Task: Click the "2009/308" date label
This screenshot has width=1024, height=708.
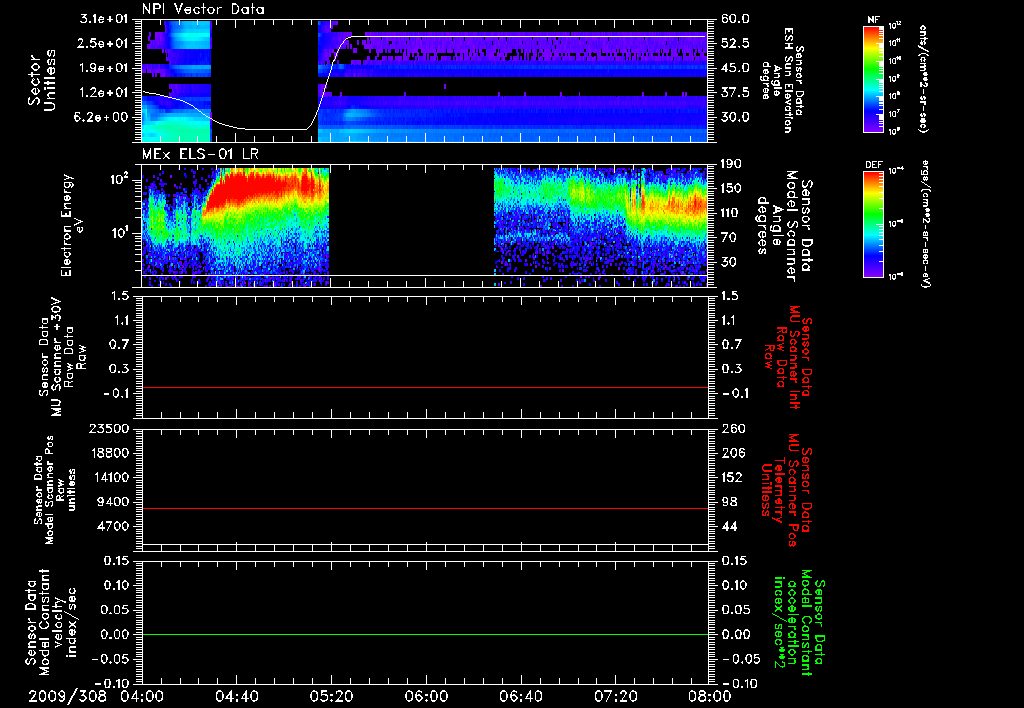Action: pos(67,696)
